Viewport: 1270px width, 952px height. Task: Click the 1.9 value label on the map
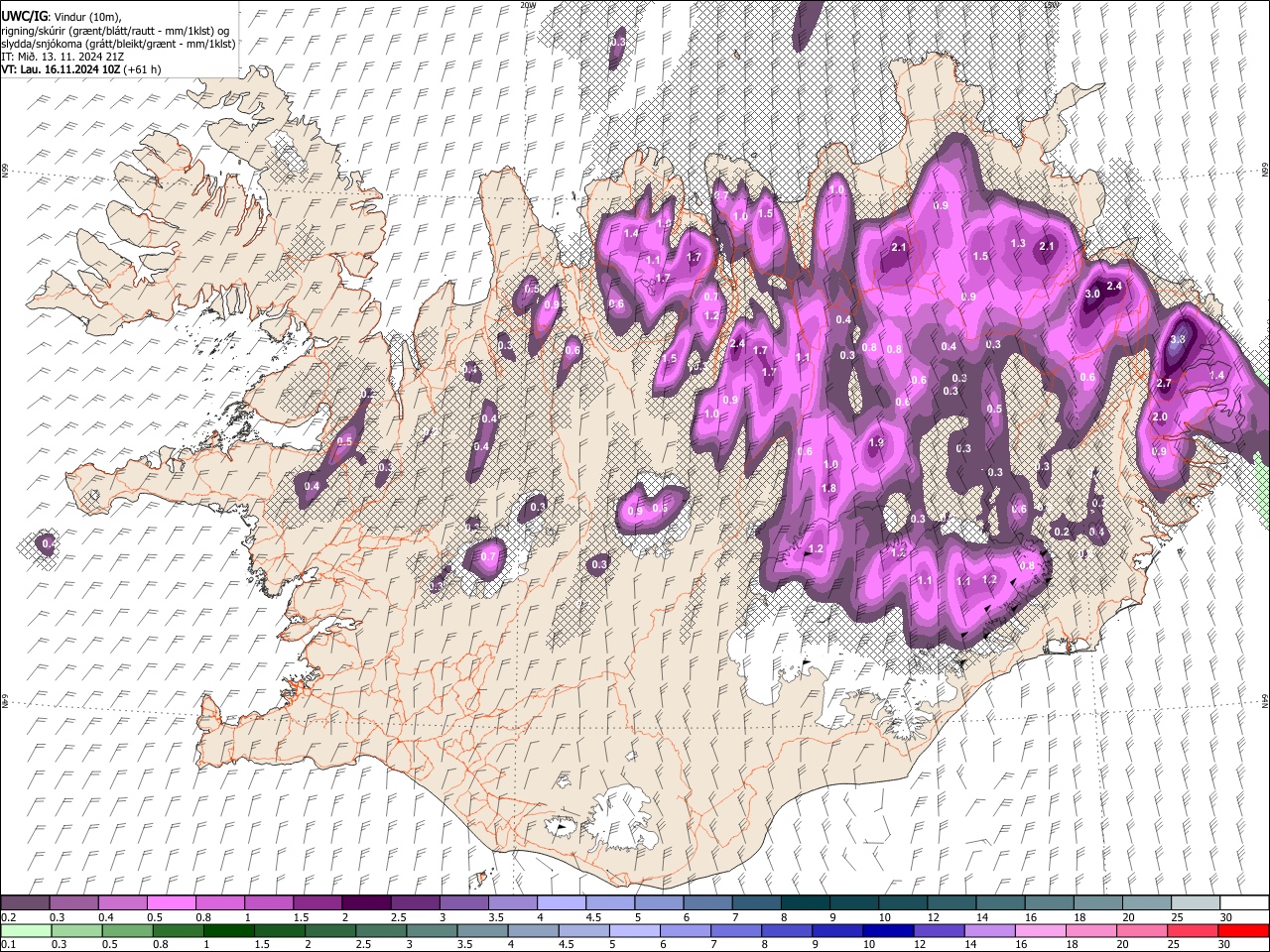(876, 443)
